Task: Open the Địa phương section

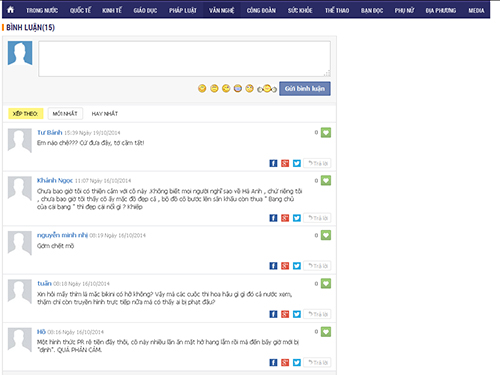Action: (441, 10)
